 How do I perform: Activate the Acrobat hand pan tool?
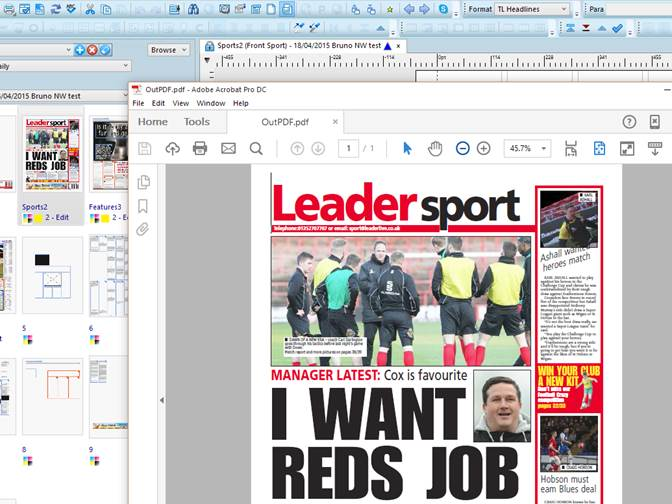pos(435,149)
